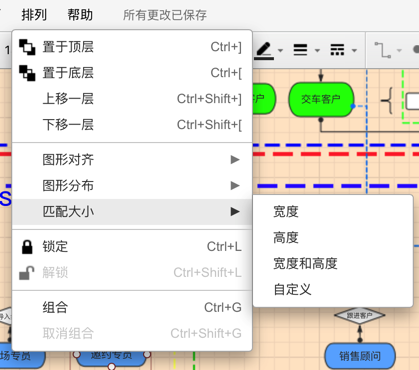Screen dimensions: 419x370
Task: Open the 帮助 menu
Action: 80,15
